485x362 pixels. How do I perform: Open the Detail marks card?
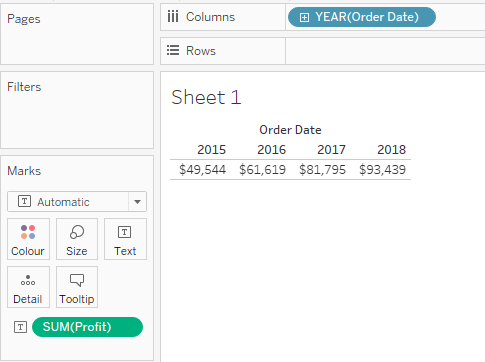[x=28, y=287]
